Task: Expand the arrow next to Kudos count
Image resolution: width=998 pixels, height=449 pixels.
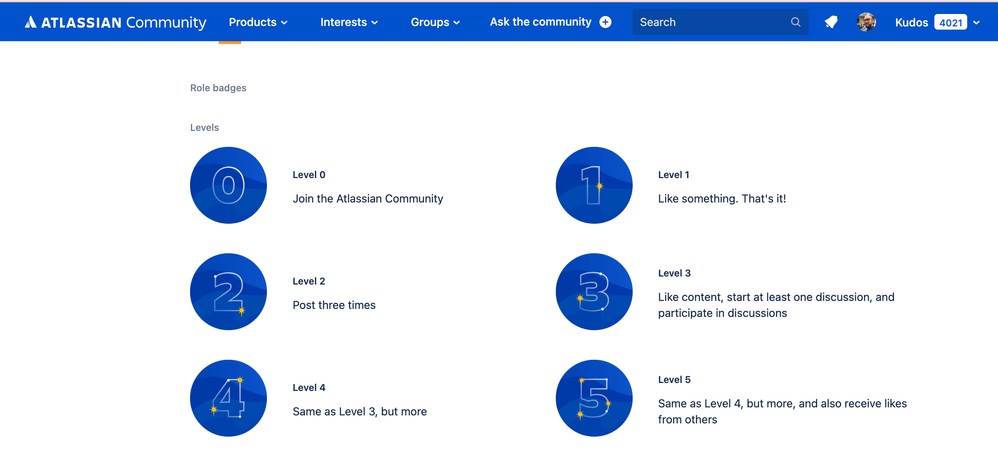Action: 976,22
